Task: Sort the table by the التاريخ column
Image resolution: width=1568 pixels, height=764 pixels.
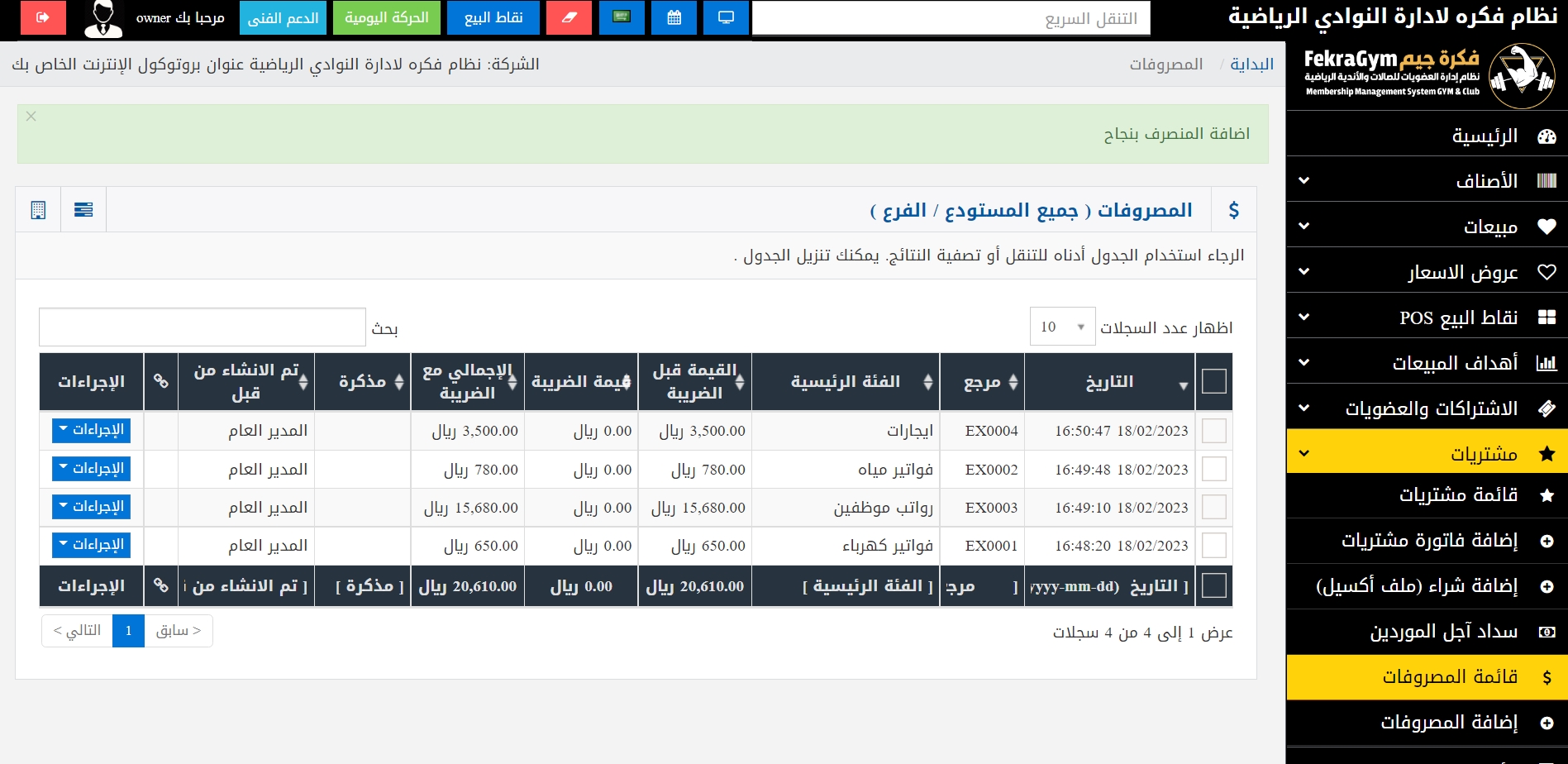Action: point(1109,382)
